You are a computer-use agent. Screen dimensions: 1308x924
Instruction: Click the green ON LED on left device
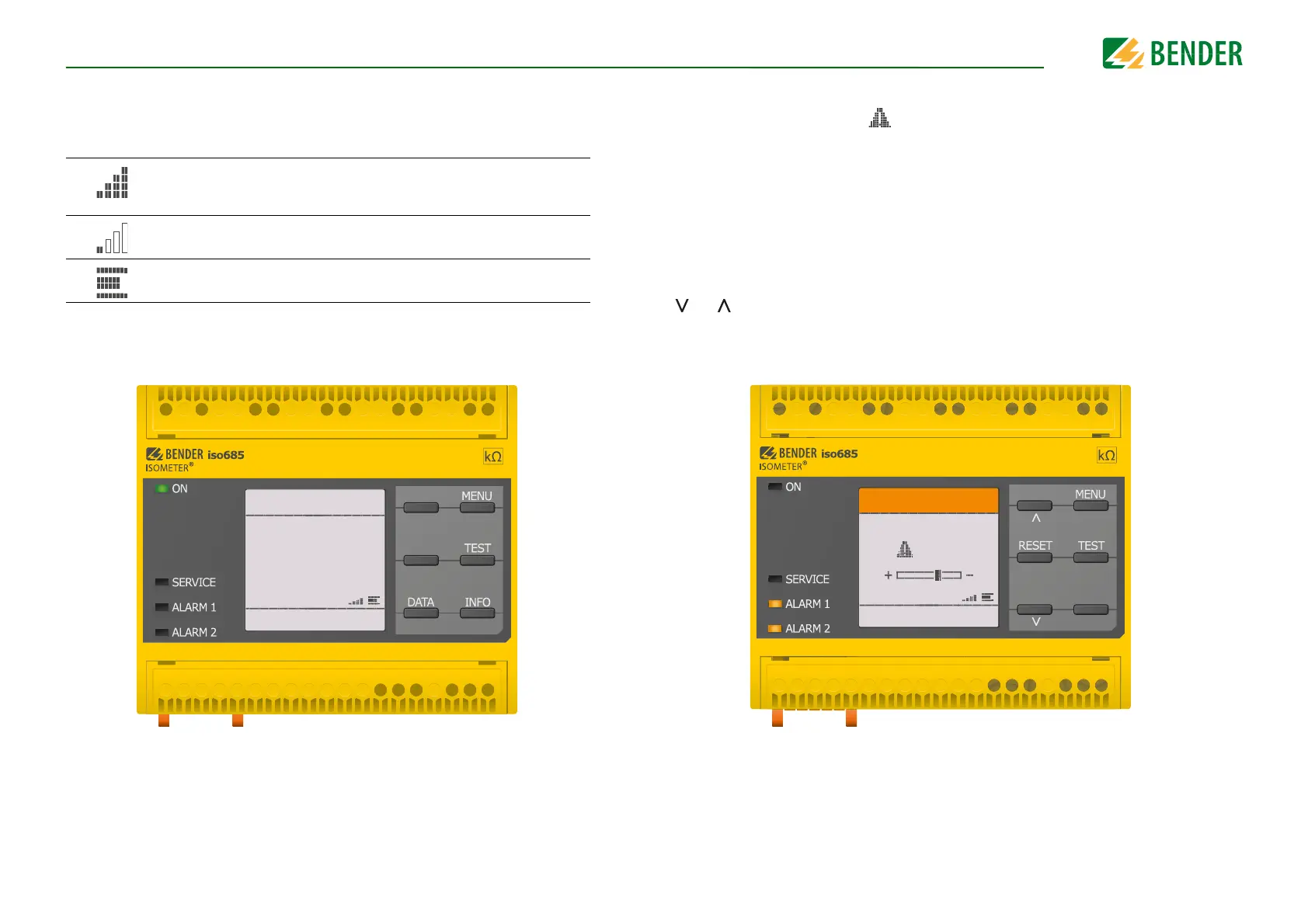coord(162,488)
